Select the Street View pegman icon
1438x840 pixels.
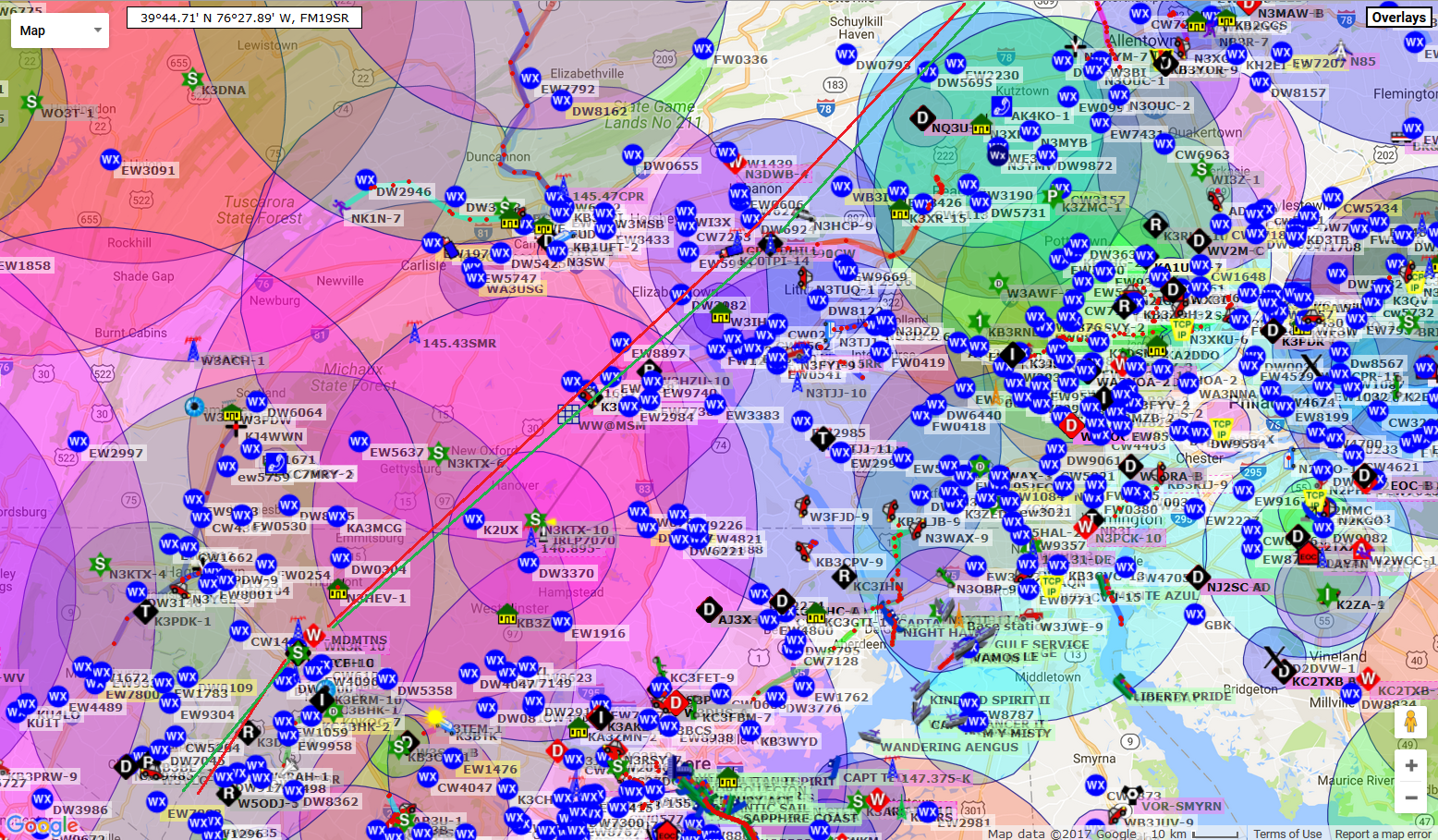tap(1410, 722)
